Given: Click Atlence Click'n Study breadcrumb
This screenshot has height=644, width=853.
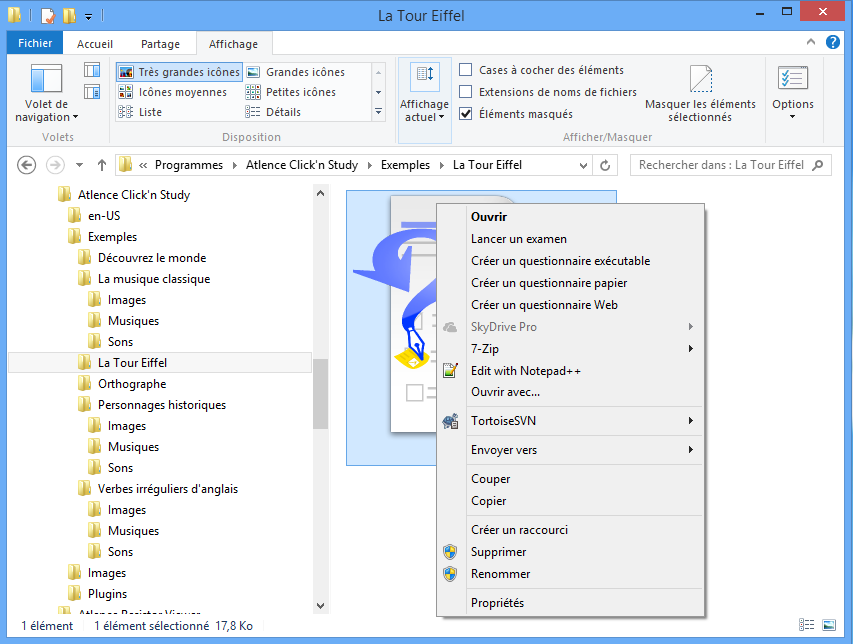Looking at the screenshot, I should point(302,165).
